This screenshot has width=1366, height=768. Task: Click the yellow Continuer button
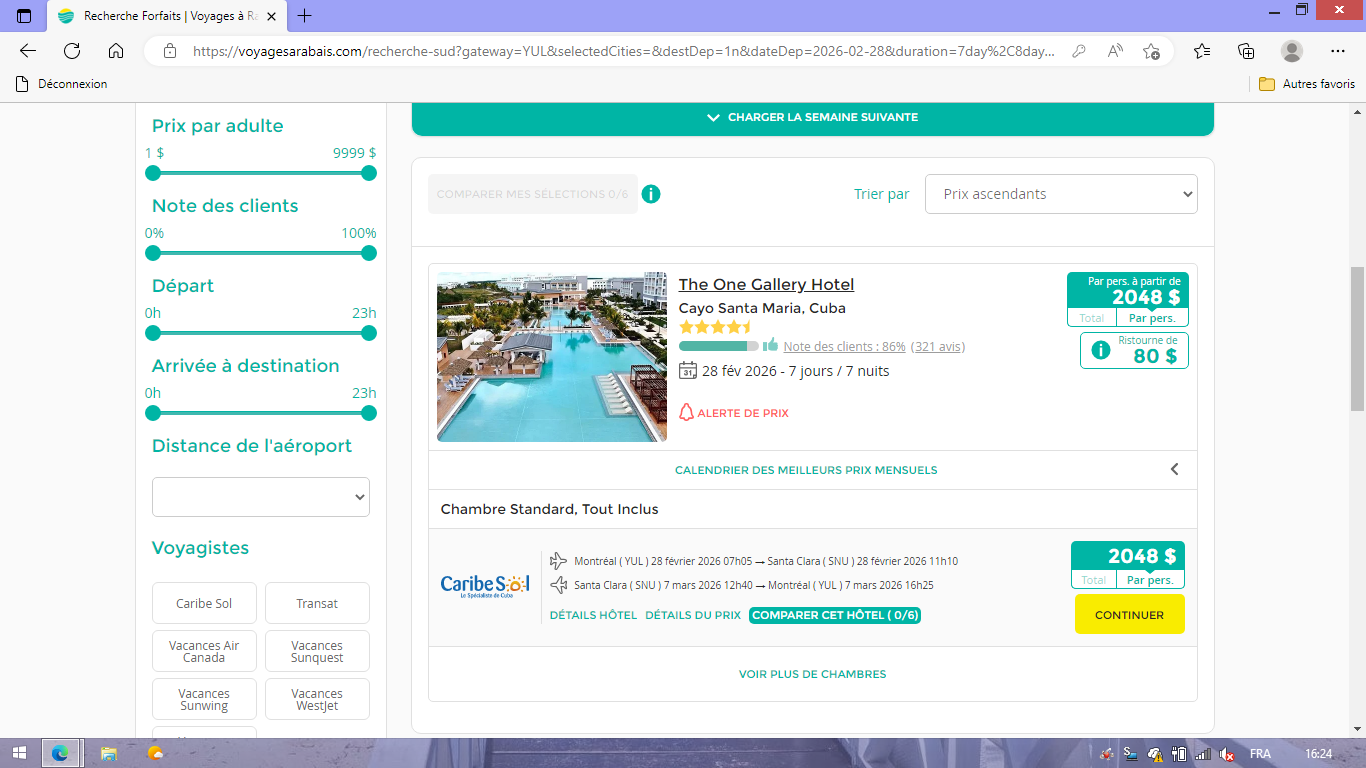[x=1129, y=615]
